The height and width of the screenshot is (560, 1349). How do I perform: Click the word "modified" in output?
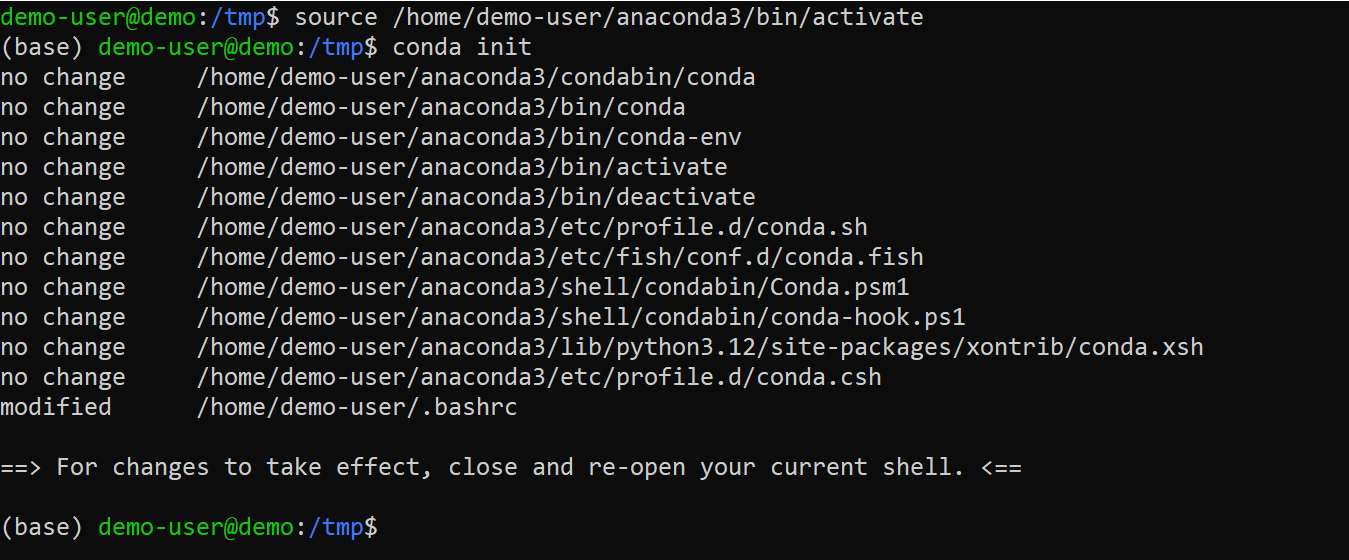[x=56, y=407]
